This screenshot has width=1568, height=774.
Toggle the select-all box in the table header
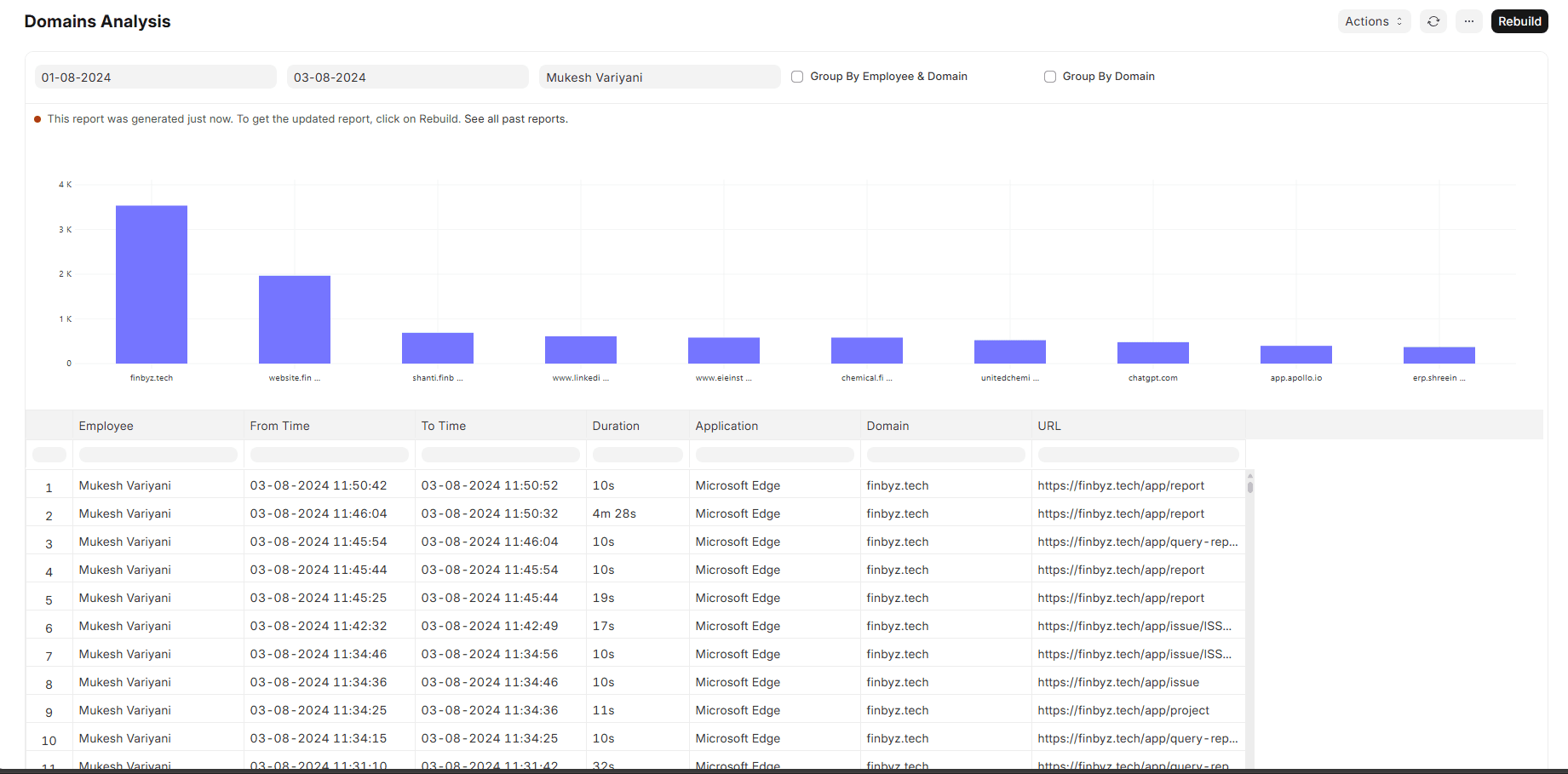pos(49,454)
